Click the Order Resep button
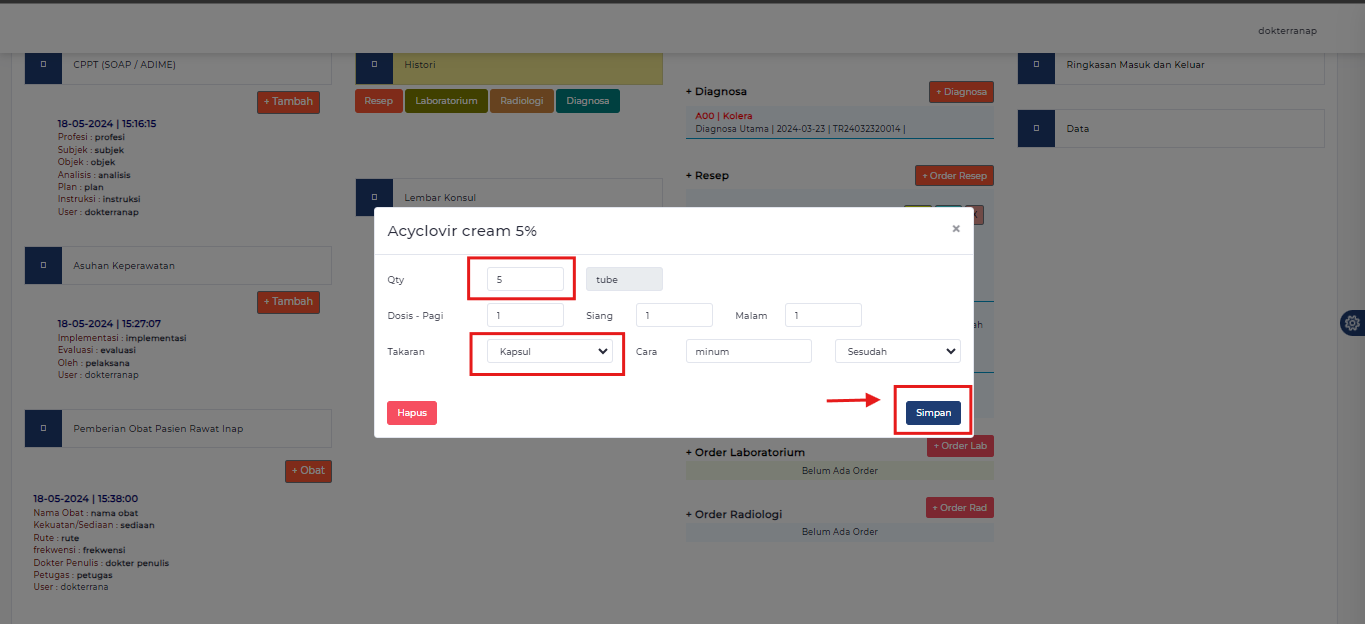 954,175
